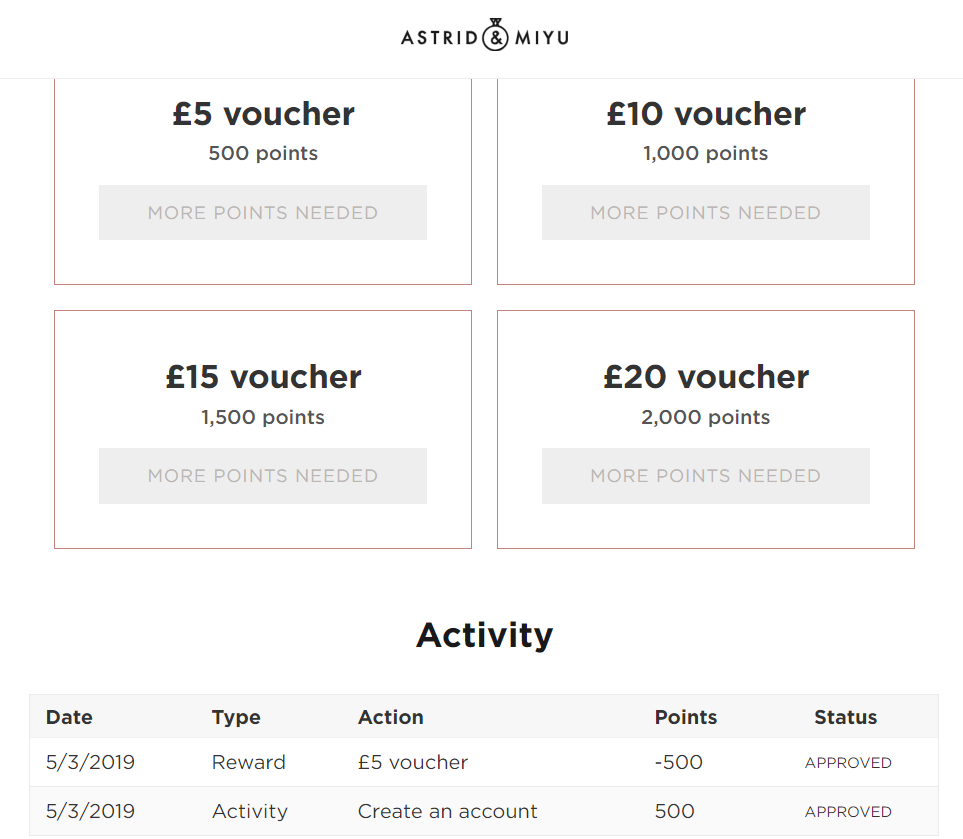Click More Points Needed under £15 voucher

[x=263, y=476]
